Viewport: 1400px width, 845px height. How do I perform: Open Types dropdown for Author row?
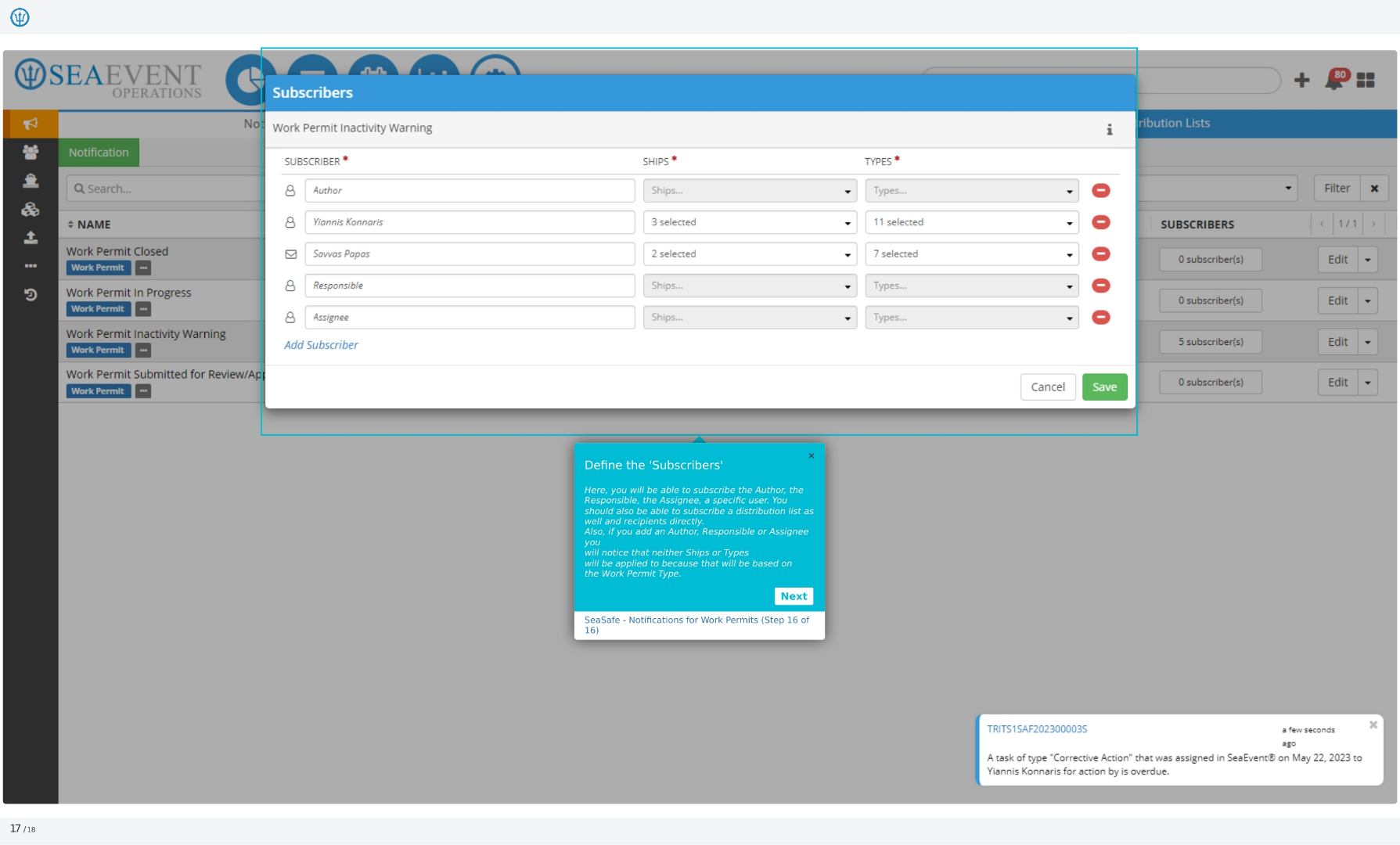pos(971,190)
